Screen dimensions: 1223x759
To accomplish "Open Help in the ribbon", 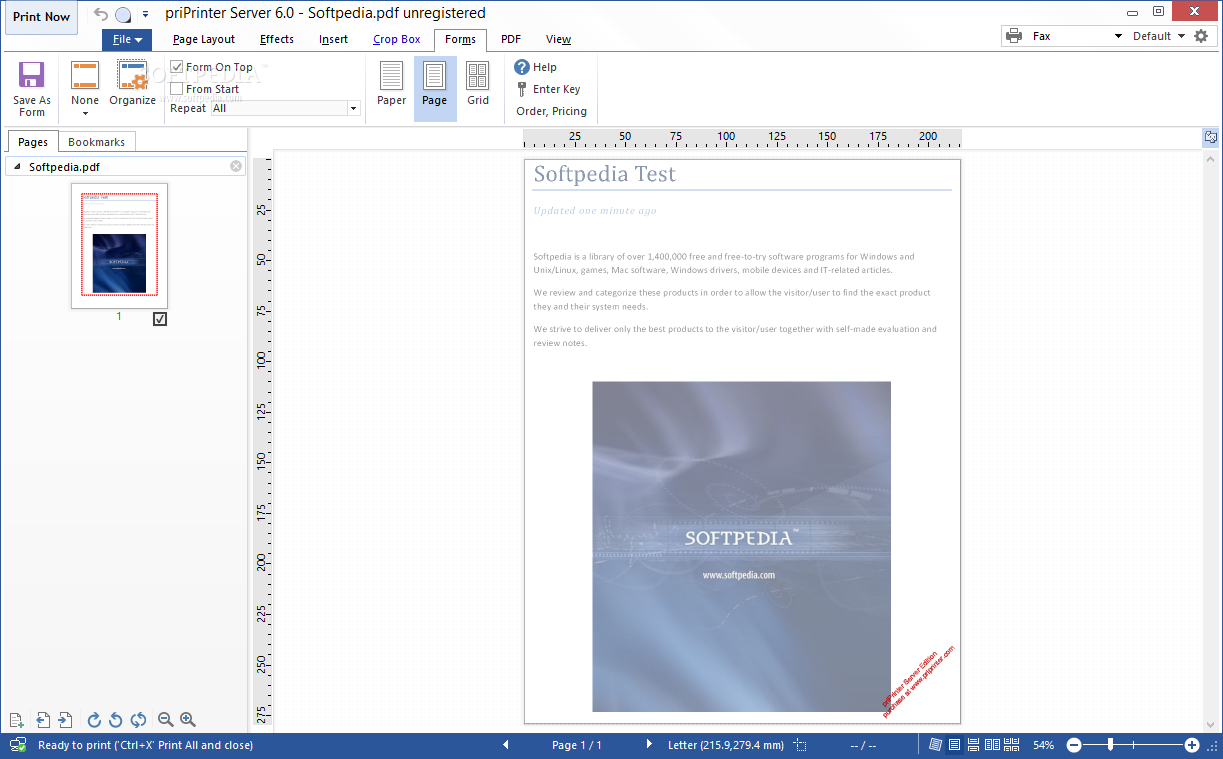I will pos(536,67).
